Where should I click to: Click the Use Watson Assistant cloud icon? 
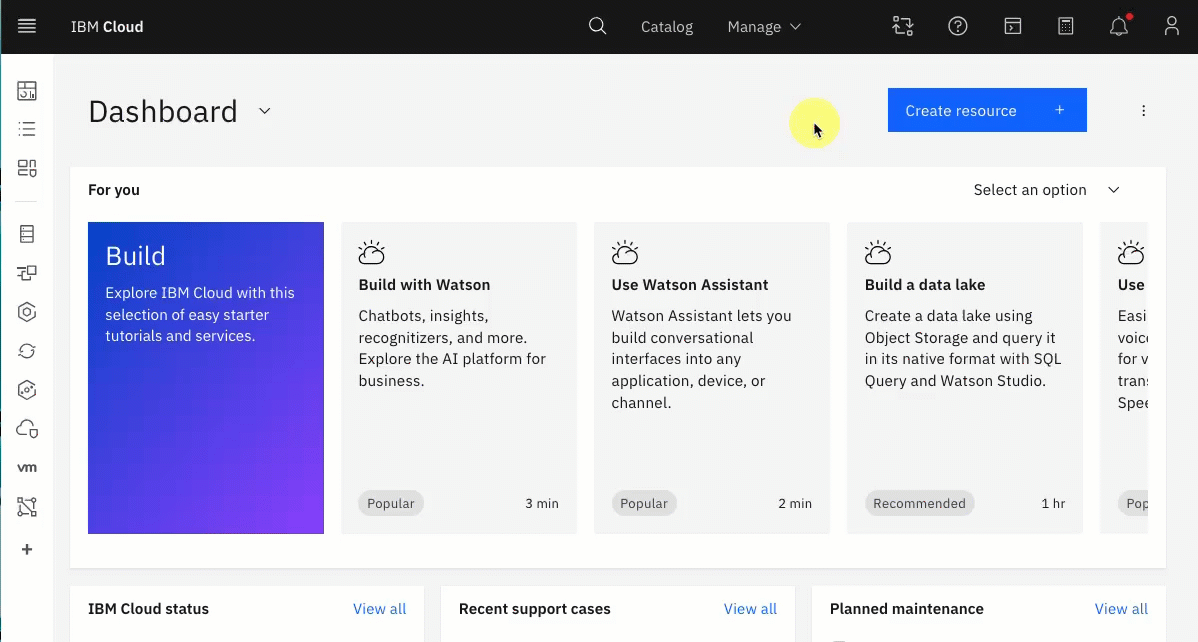tap(624, 252)
